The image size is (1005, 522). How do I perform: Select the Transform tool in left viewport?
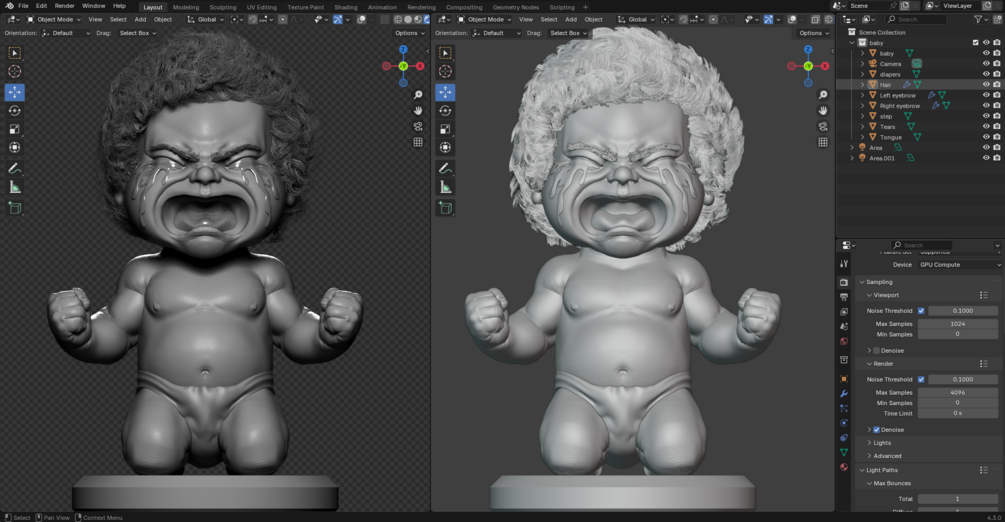point(14,147)
